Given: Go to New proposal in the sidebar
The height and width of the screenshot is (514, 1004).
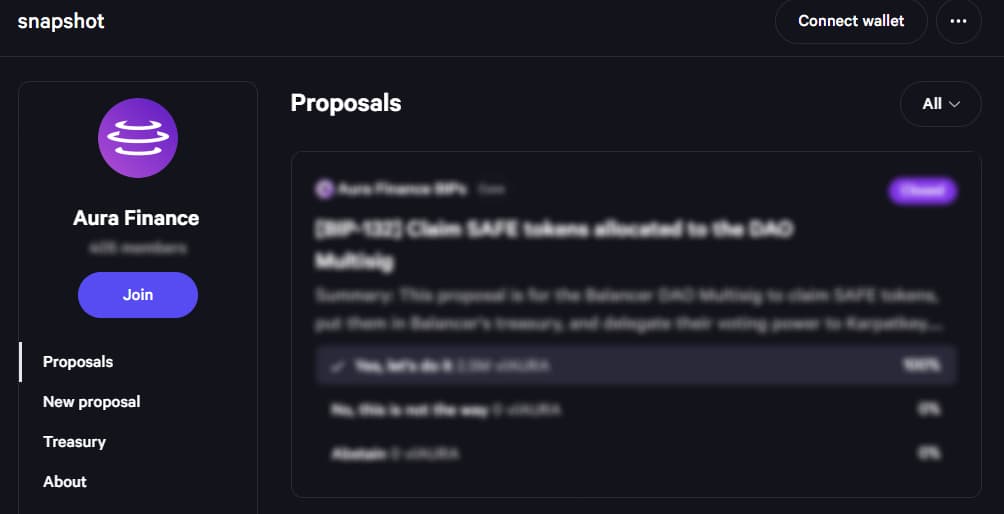Looking at the screenshot, I should click(92, 402).
